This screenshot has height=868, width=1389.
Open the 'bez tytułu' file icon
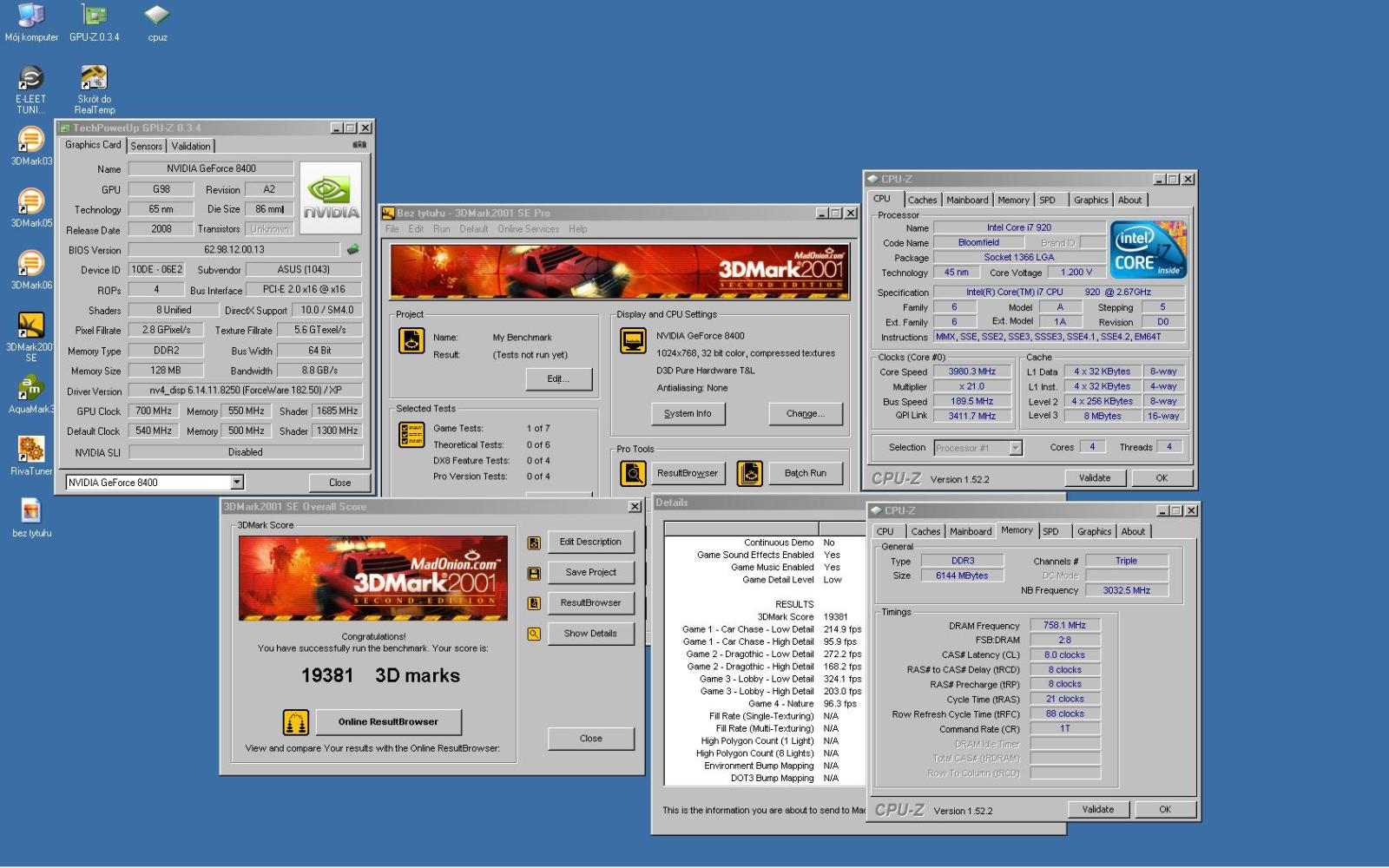(x=31, y=518)
